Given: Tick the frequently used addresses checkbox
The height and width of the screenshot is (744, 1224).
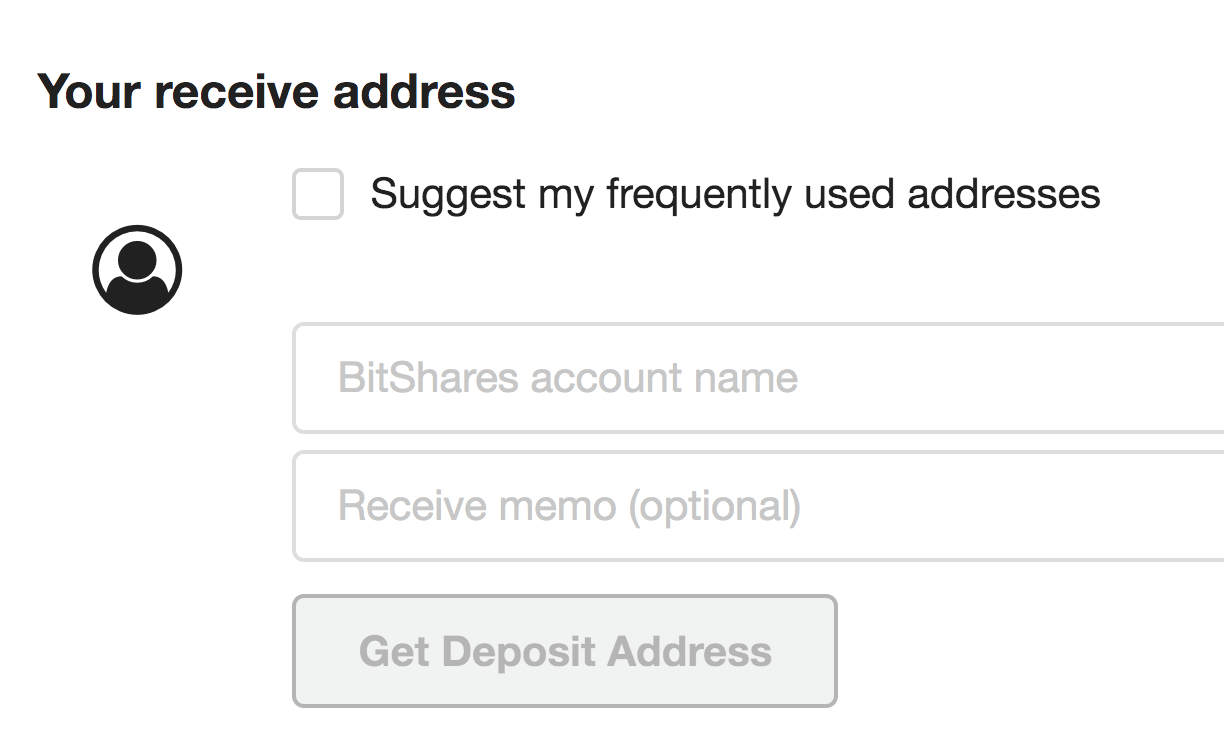Looking at the screenshot, I should tap(318, 194).
